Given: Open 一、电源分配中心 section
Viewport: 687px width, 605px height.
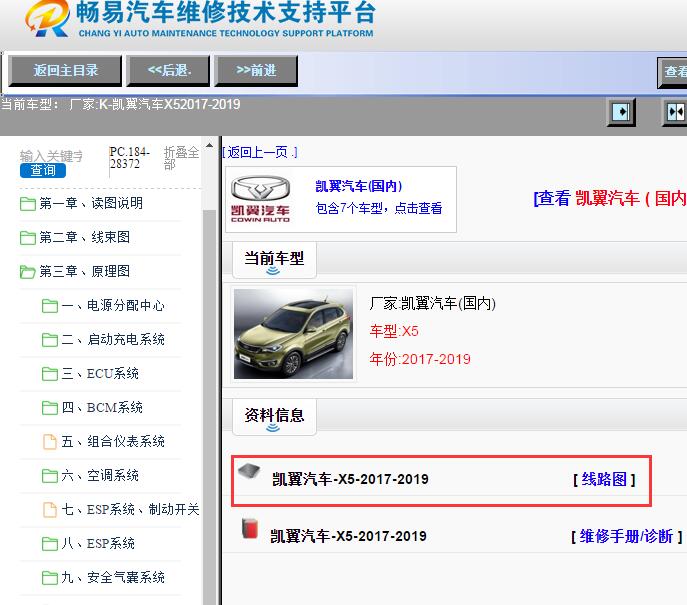Looking at the screenshot, I should pos(113,305).
